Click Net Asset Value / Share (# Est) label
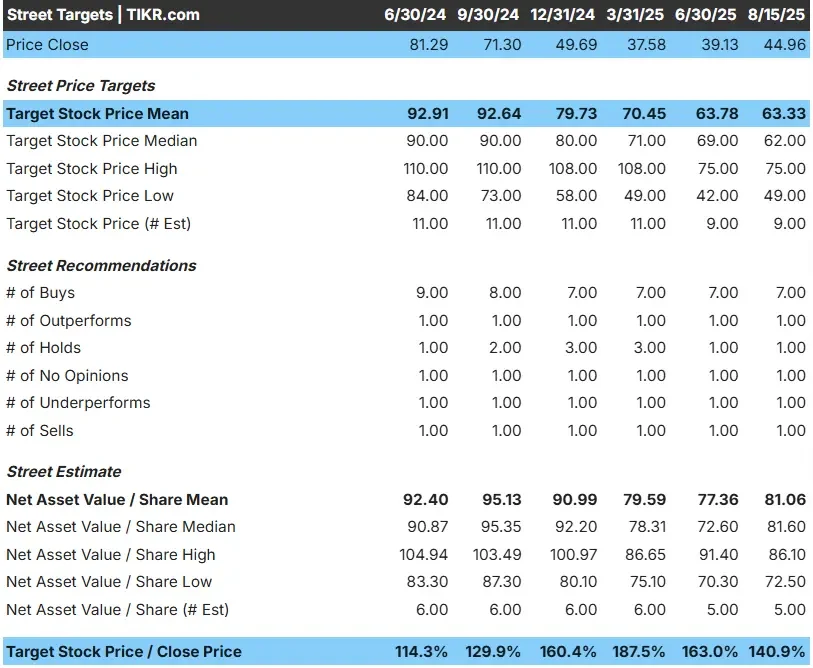Screen dimensions: 813x668 tap(118, 609)
